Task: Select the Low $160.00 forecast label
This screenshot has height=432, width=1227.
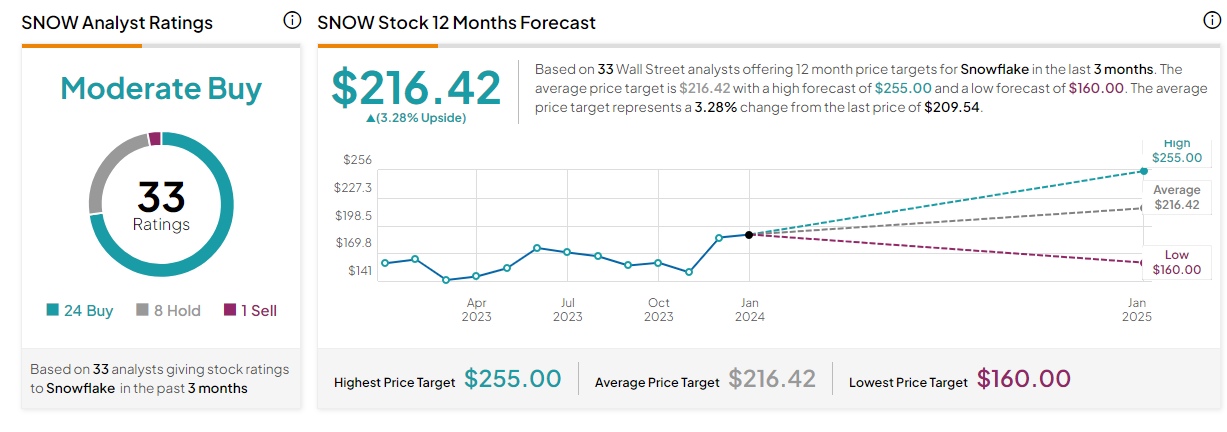Action: pos(1176,262)
